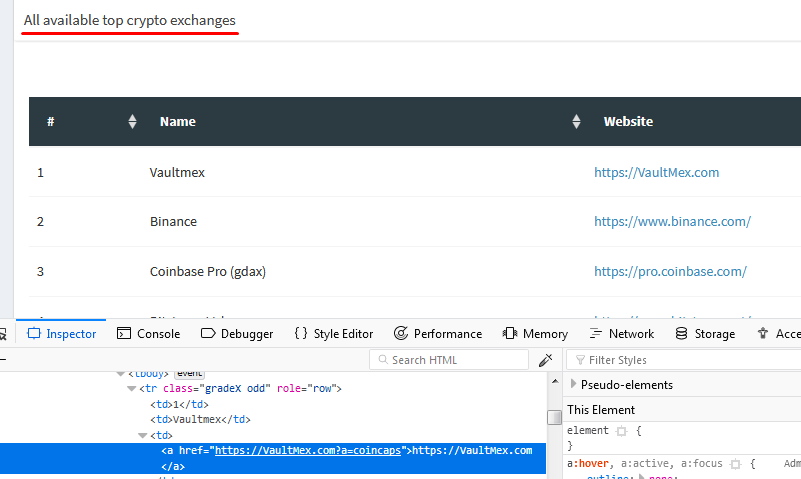Image resolution: width=801 pixels, height=479 pixels.
Task: Collapse the td node containing the link
Action: (143, 436)
